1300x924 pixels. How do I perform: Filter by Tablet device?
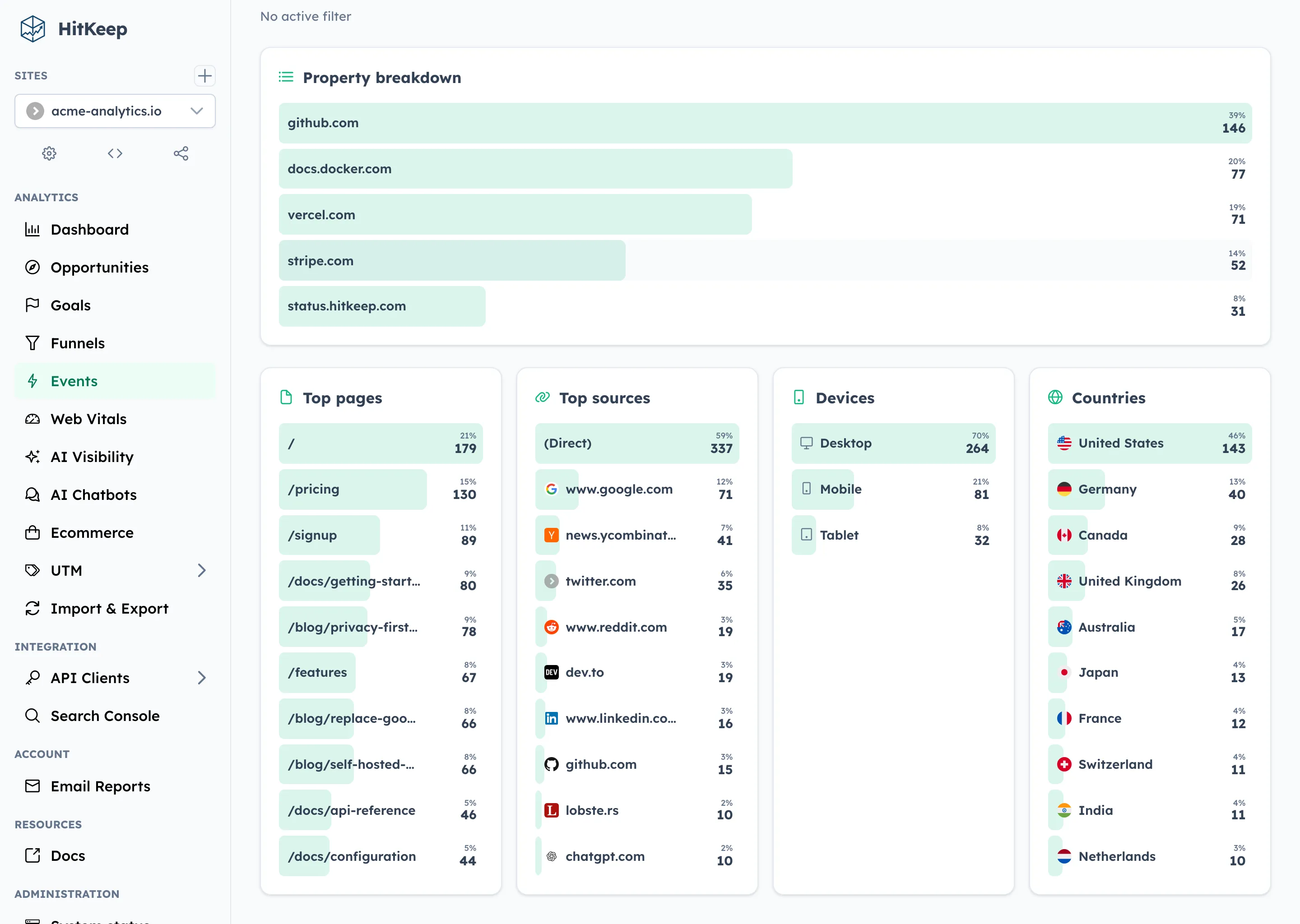(894, 536)
